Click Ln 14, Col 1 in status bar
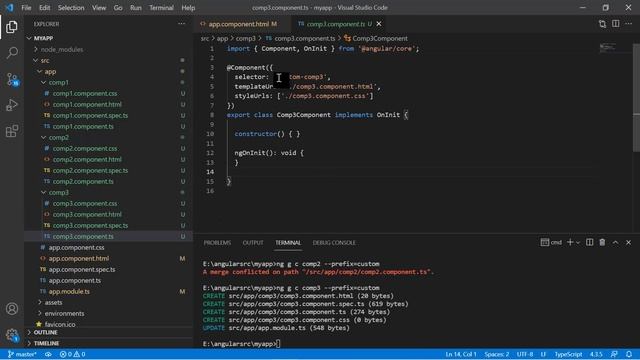 [x=461, y=354]
